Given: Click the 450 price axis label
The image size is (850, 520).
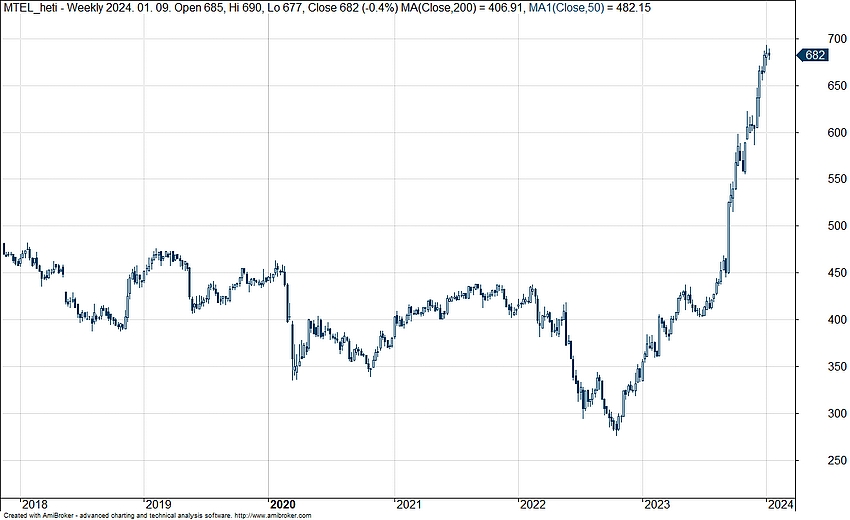Looking at the screenshot, I should click(x=837, y=273).
